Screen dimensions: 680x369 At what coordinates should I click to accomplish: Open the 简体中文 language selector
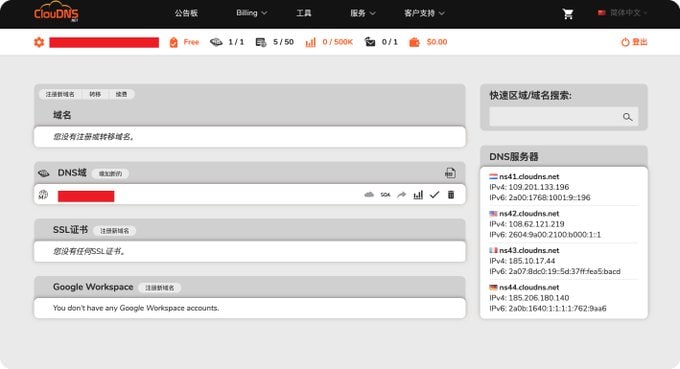[x=622, y=13]
